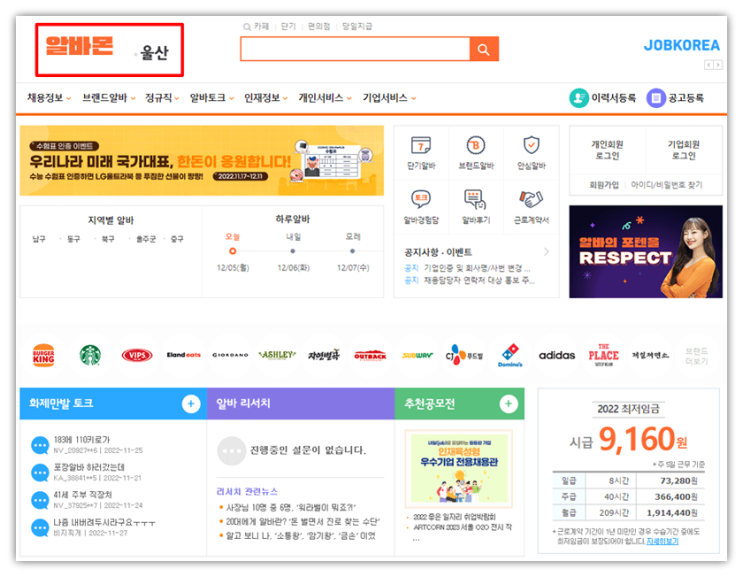Open the Domino's brand logo

(x=510, y=355)
